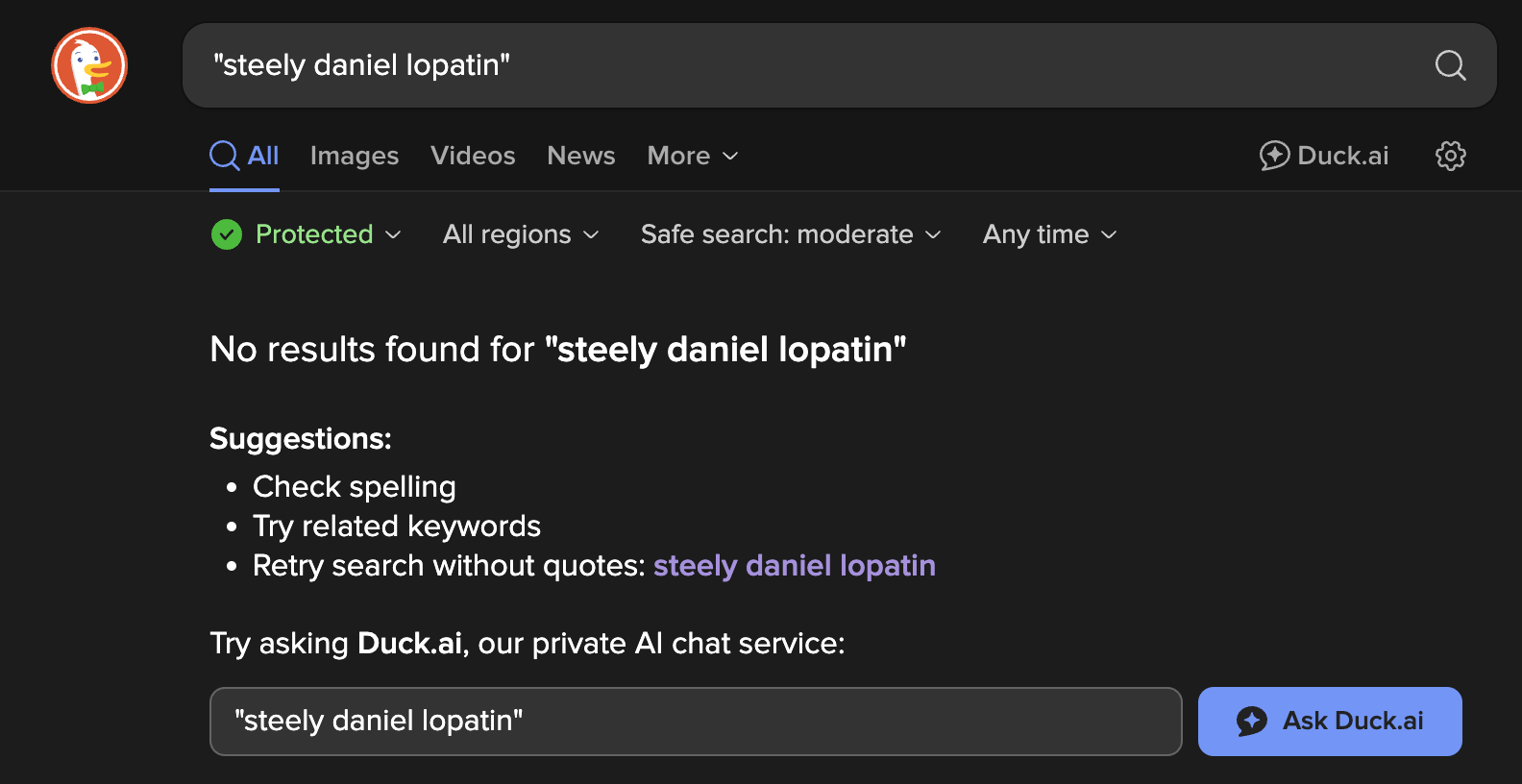1522x784 pixels.
Task: Click the chat icon in Ask Duck.ai button
Action: (x=1252, y=722)
